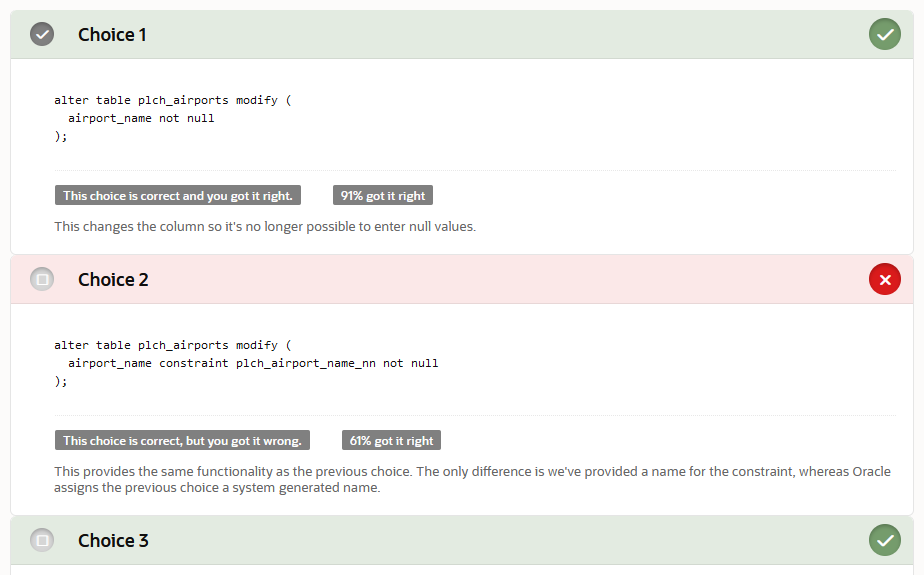Image resolution: width=924 pixels, height=575 pixels.
Task: Click the red X icon on Choice 2
Action: pos(884,280)
